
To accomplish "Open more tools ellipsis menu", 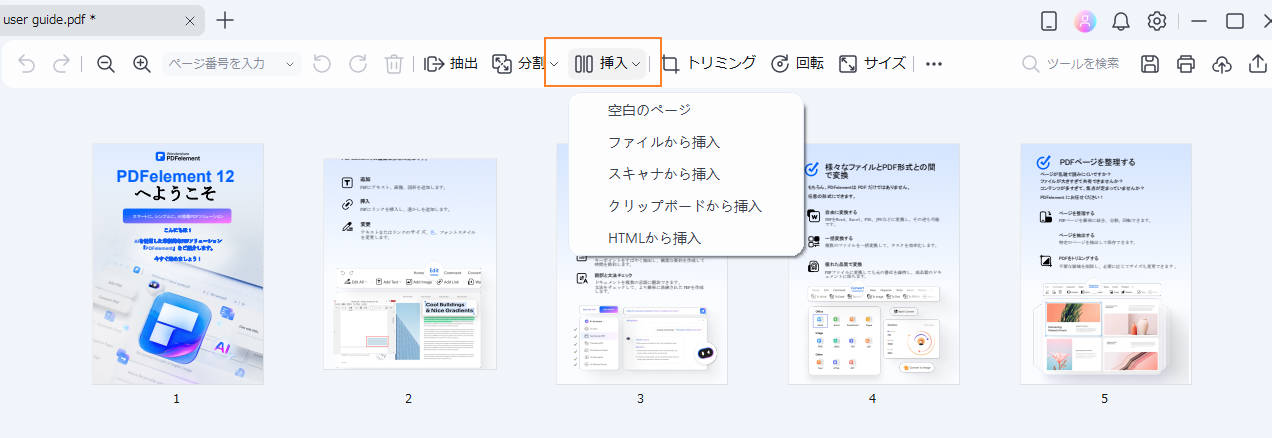I will 934,64.
